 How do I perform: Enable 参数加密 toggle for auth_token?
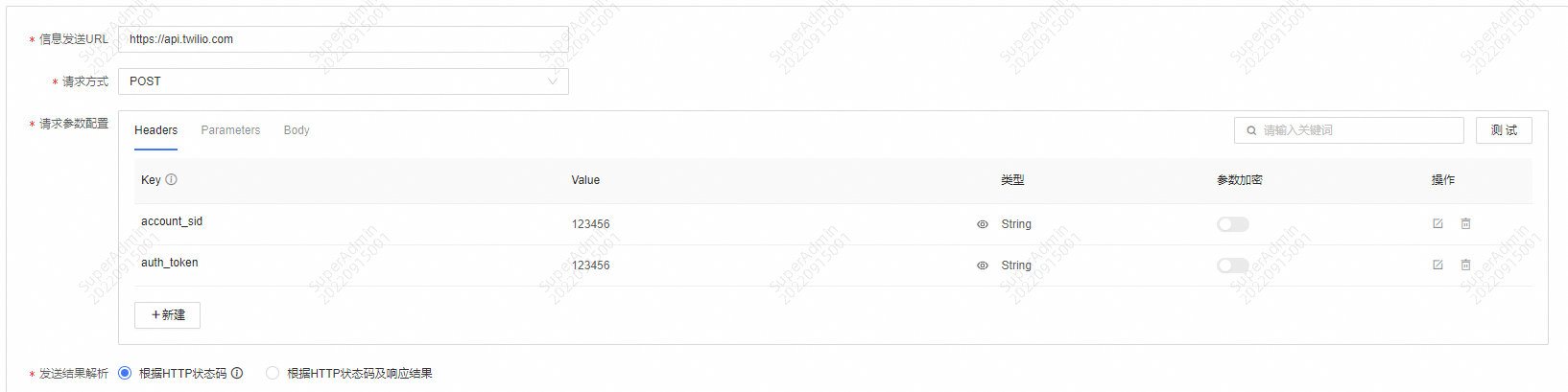(x=1232, y=265)
